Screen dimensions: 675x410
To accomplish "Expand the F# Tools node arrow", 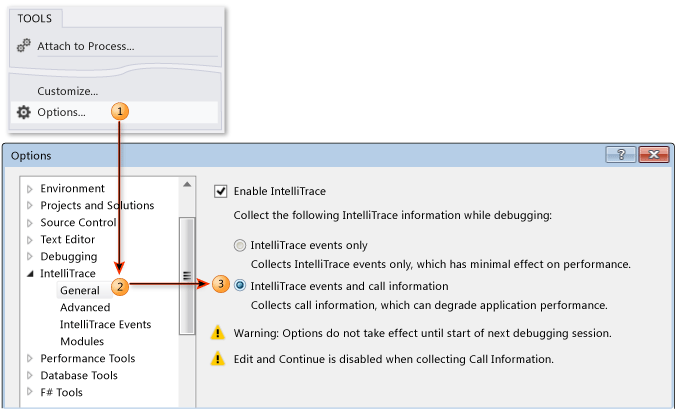I will pyautogui.click(x=30, y=392).
